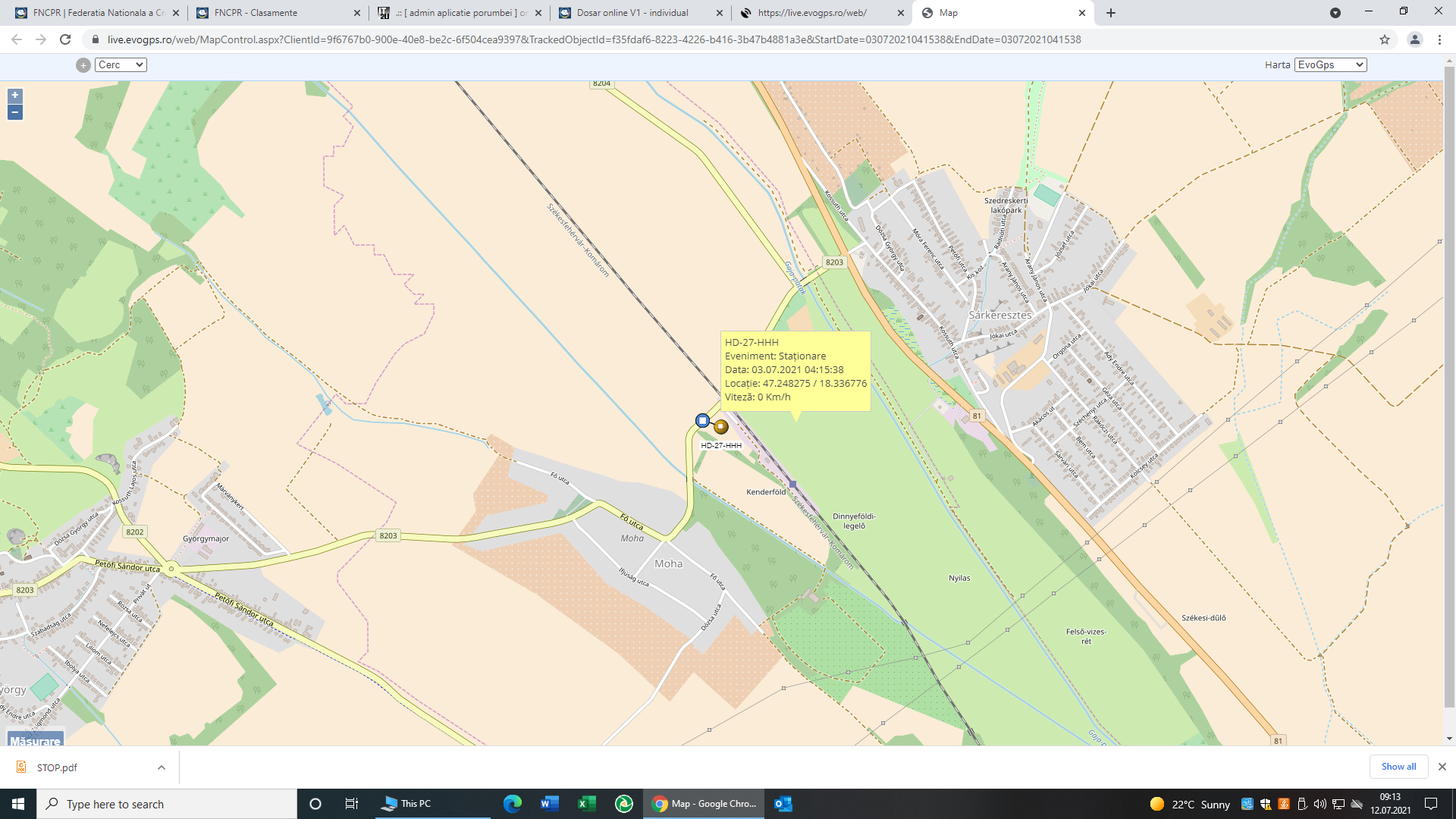
Task: Expand STOP.pdf download options chevron
Action: click(162, 767)
